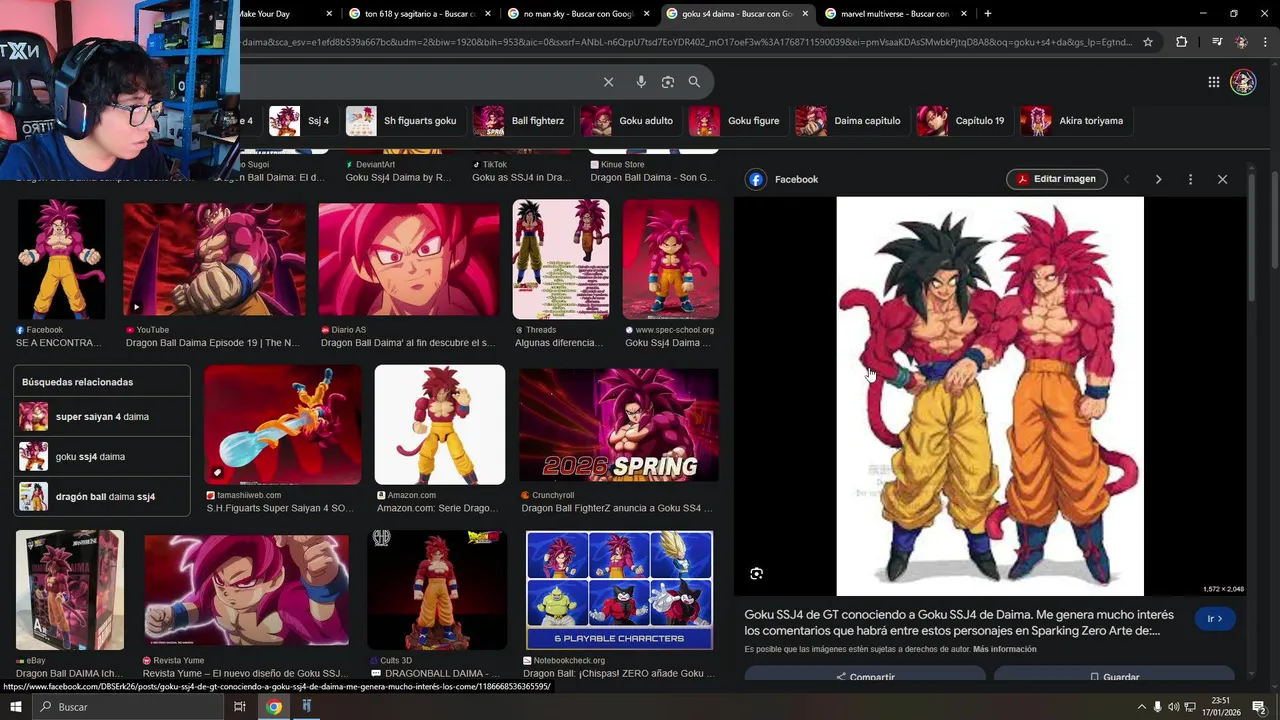Open the media controls icon in the toolbar

1216,42
